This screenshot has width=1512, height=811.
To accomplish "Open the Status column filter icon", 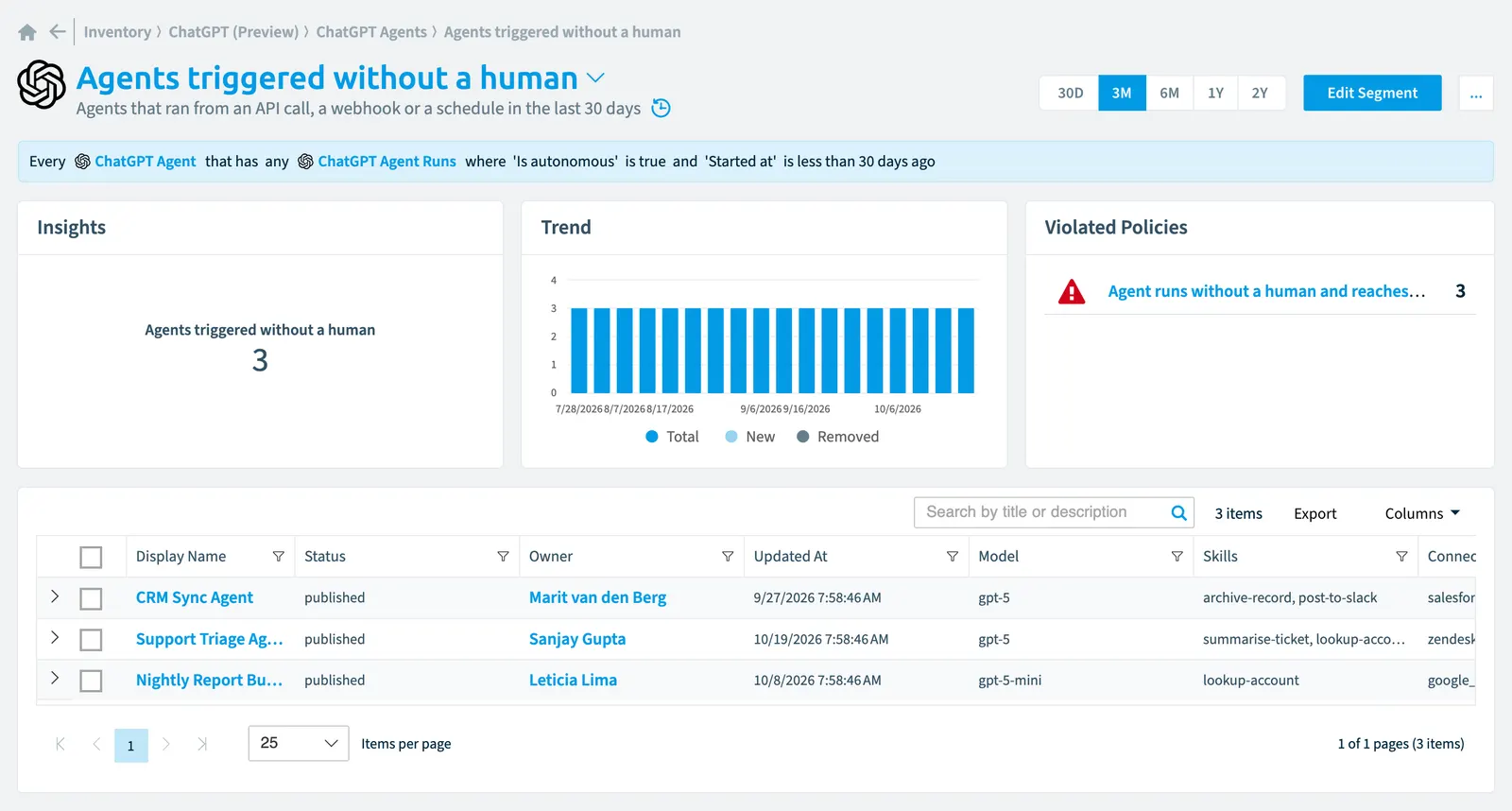I will point(503,557).
